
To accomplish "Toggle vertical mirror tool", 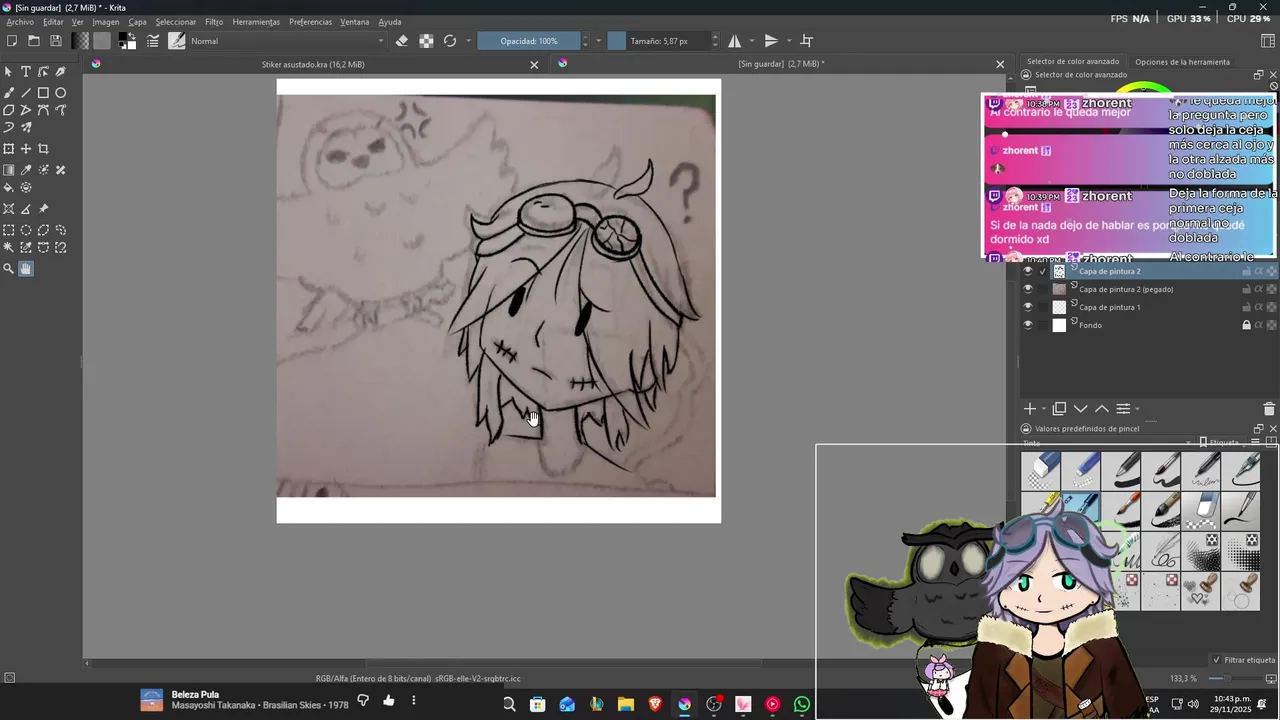I will (x=771, y=41).
